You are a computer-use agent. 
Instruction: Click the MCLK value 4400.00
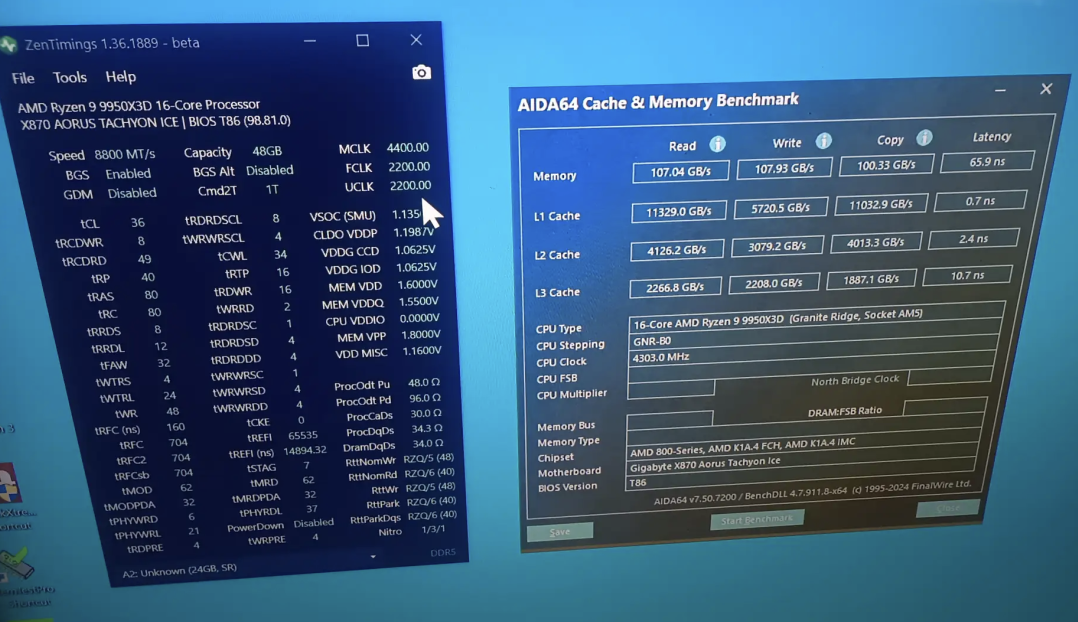pyautogui.click(x=408, y=148)
